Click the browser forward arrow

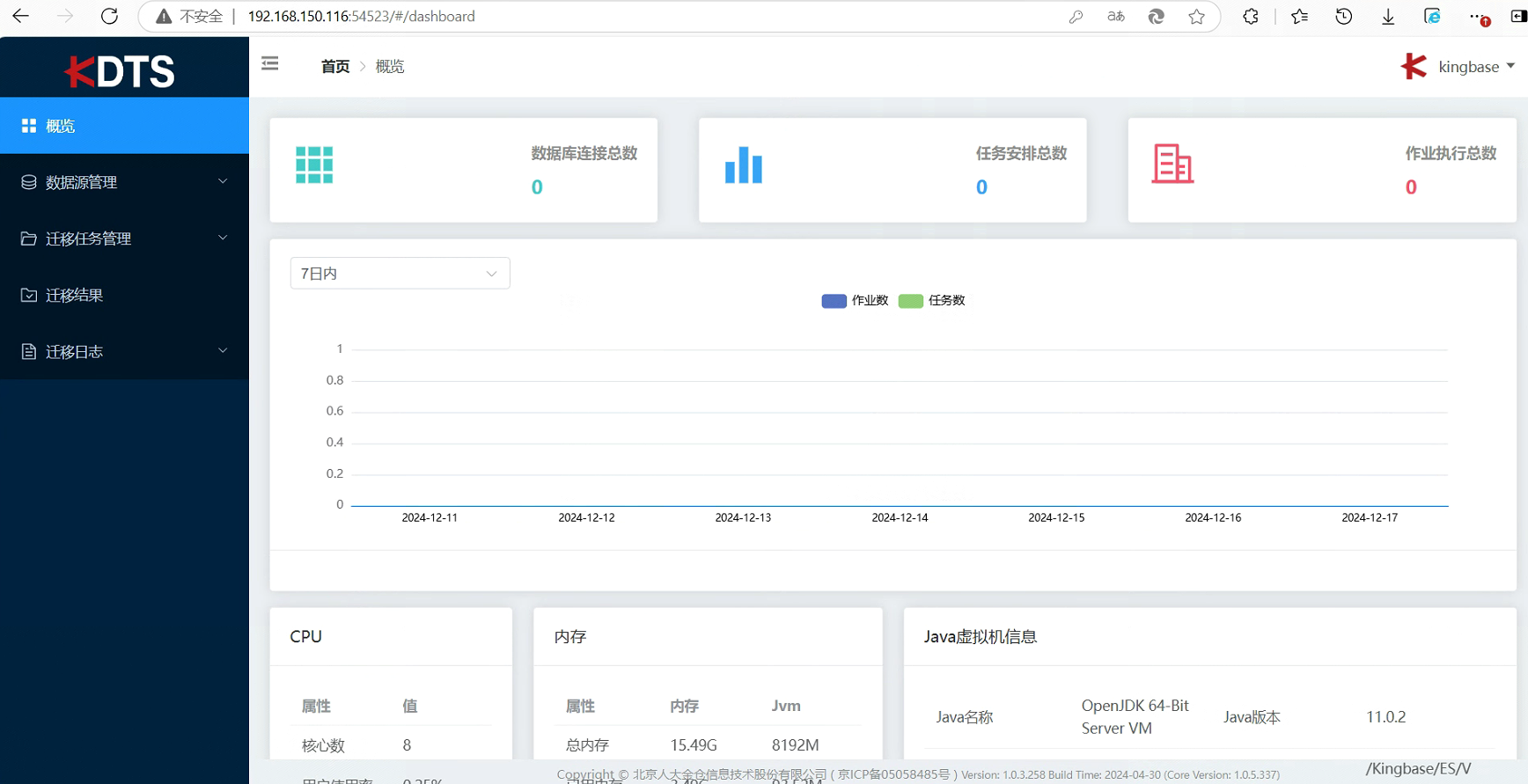(65, 16)
